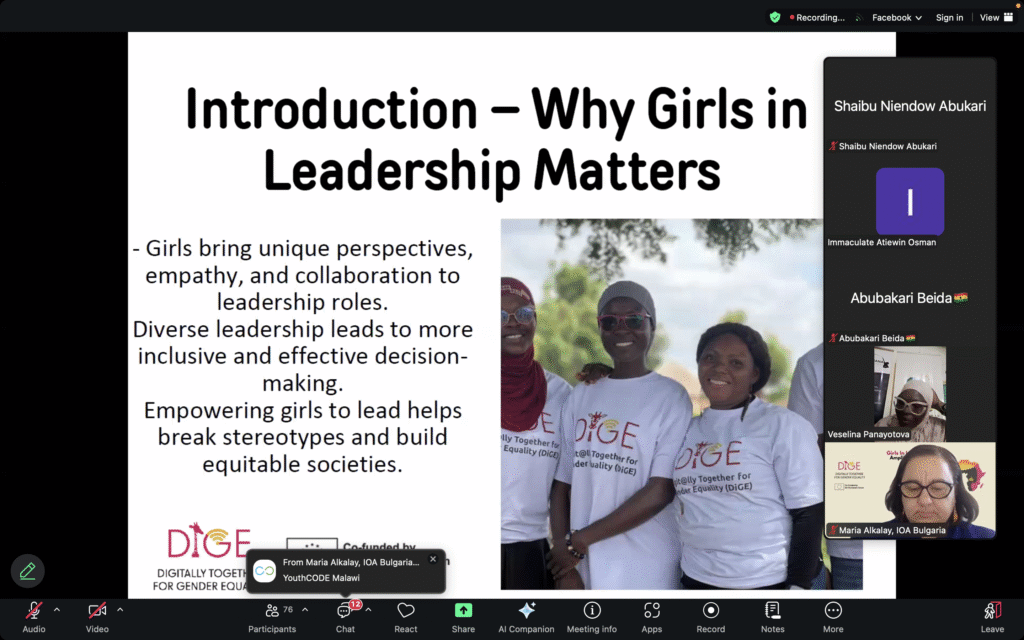The height and width of the screenshot is (640, 1024).
Task: Open the React emoji menu
Action: 406,611
